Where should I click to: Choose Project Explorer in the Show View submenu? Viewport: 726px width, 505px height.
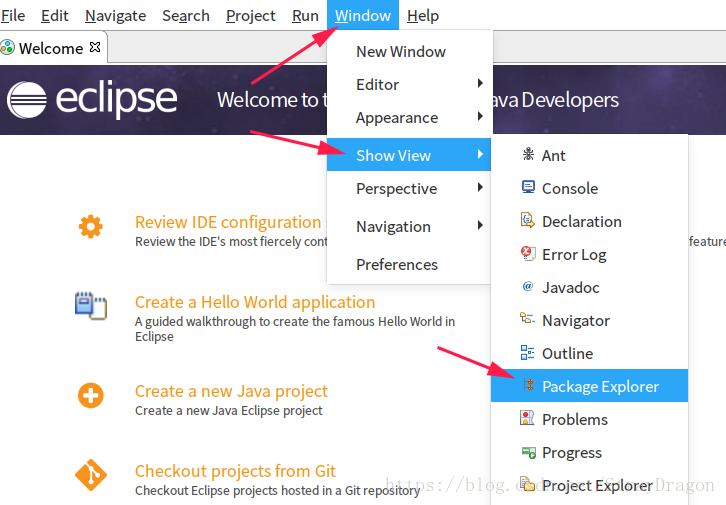point(589,485)
